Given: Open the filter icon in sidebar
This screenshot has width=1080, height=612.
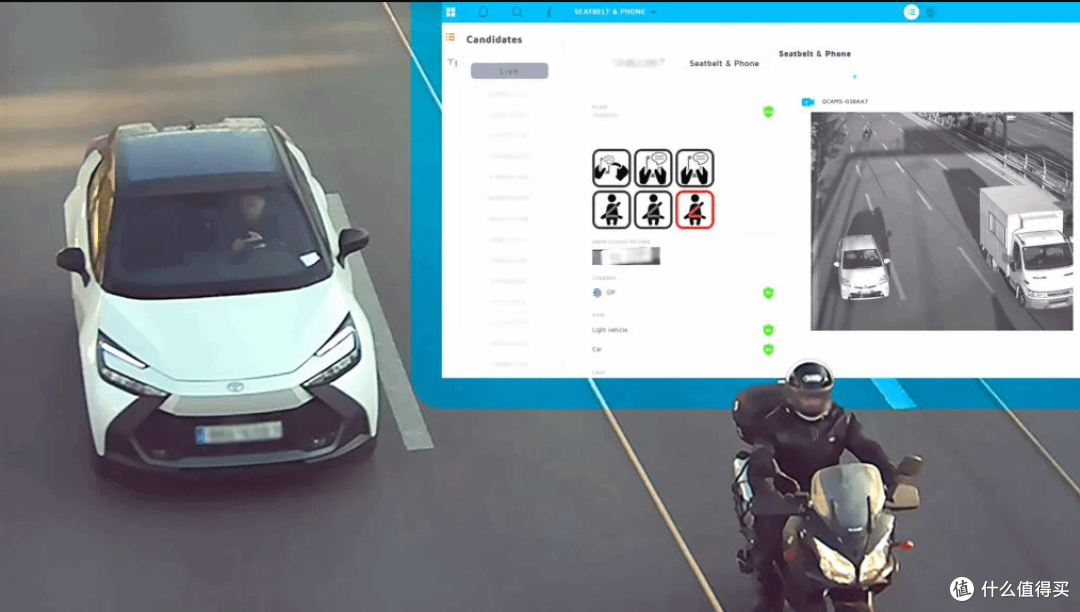Looking at the screenshot, I should [452, 62].
